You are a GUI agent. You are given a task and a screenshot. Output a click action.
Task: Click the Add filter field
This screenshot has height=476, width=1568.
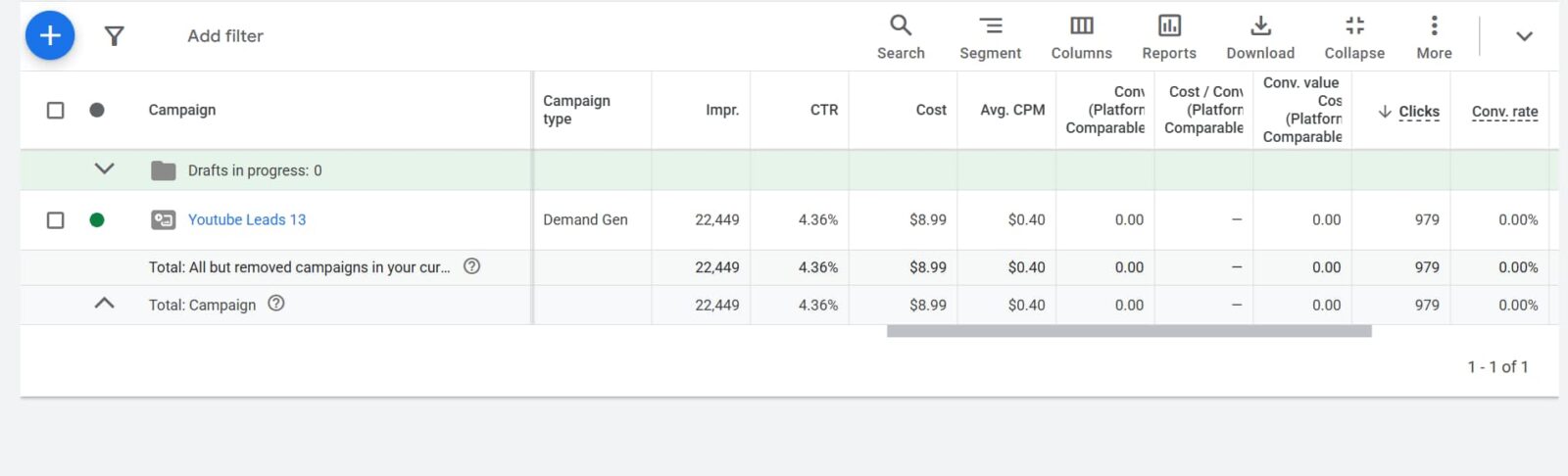click(x=225, y=36)
